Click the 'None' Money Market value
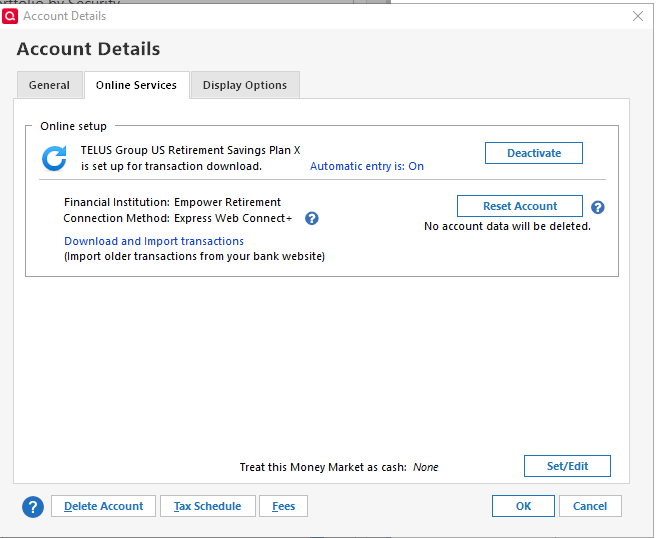656x538 pixels. tap(425, 467)
